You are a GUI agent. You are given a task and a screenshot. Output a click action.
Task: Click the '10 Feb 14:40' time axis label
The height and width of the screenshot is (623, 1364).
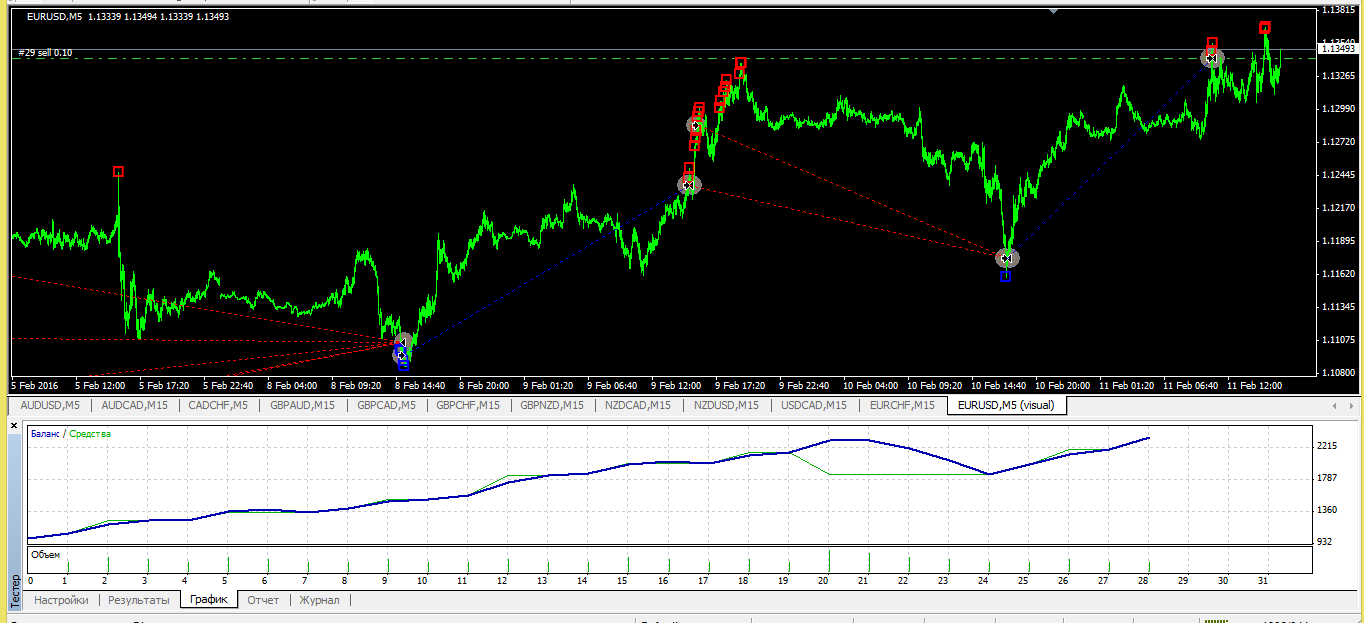(x=1000, y=384)
